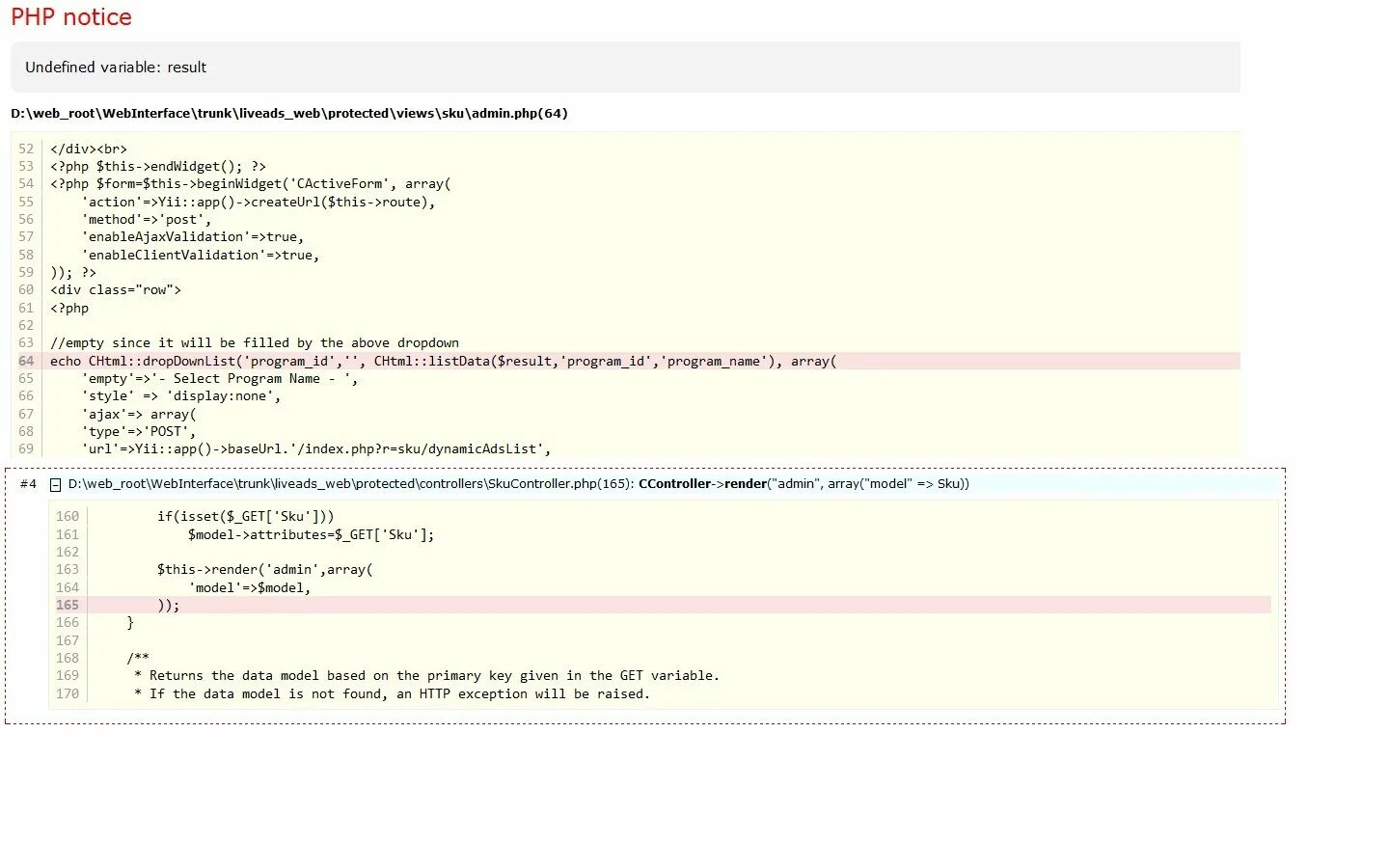Click line 169 'Returns the data model' comment
Screen dimensions: 1389x868
427,676
